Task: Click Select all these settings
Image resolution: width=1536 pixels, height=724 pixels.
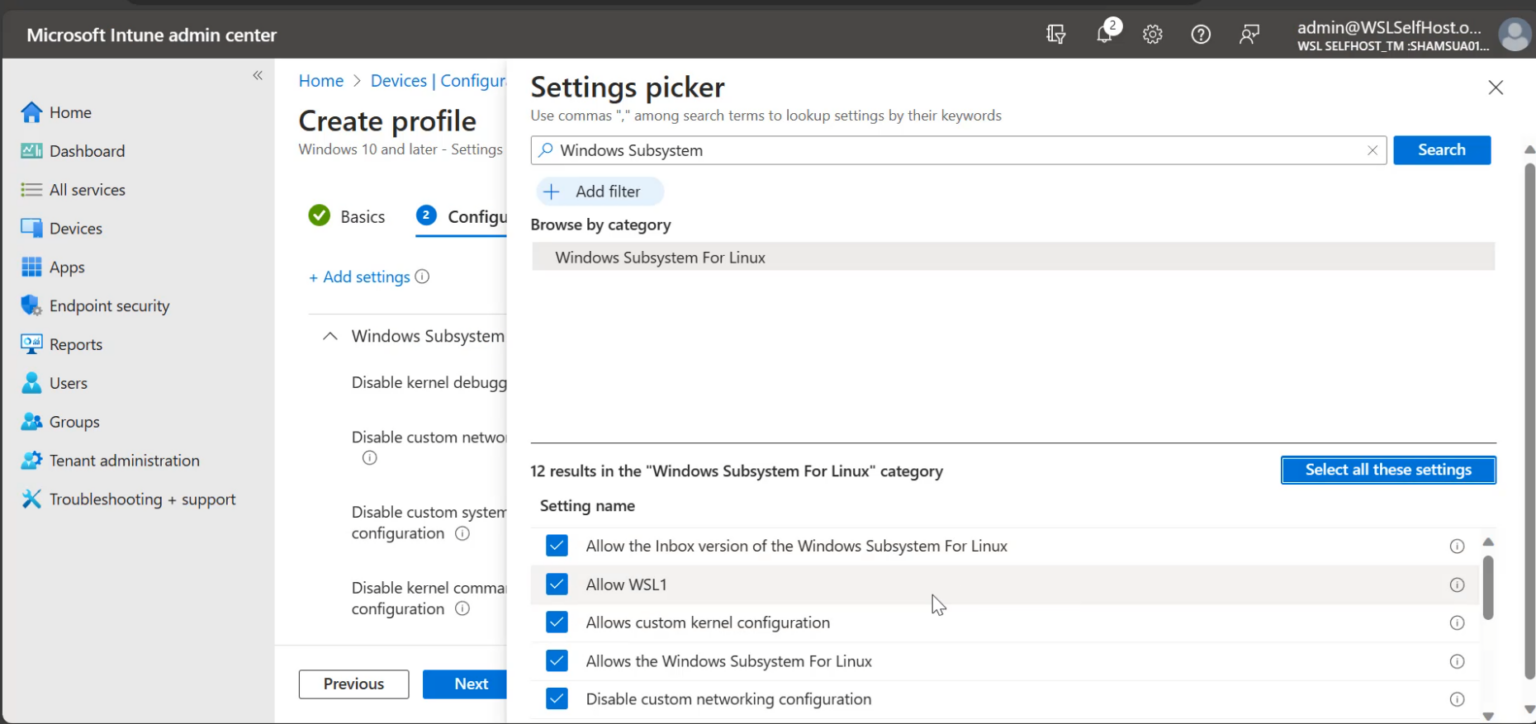Action: pos(1388,469)
